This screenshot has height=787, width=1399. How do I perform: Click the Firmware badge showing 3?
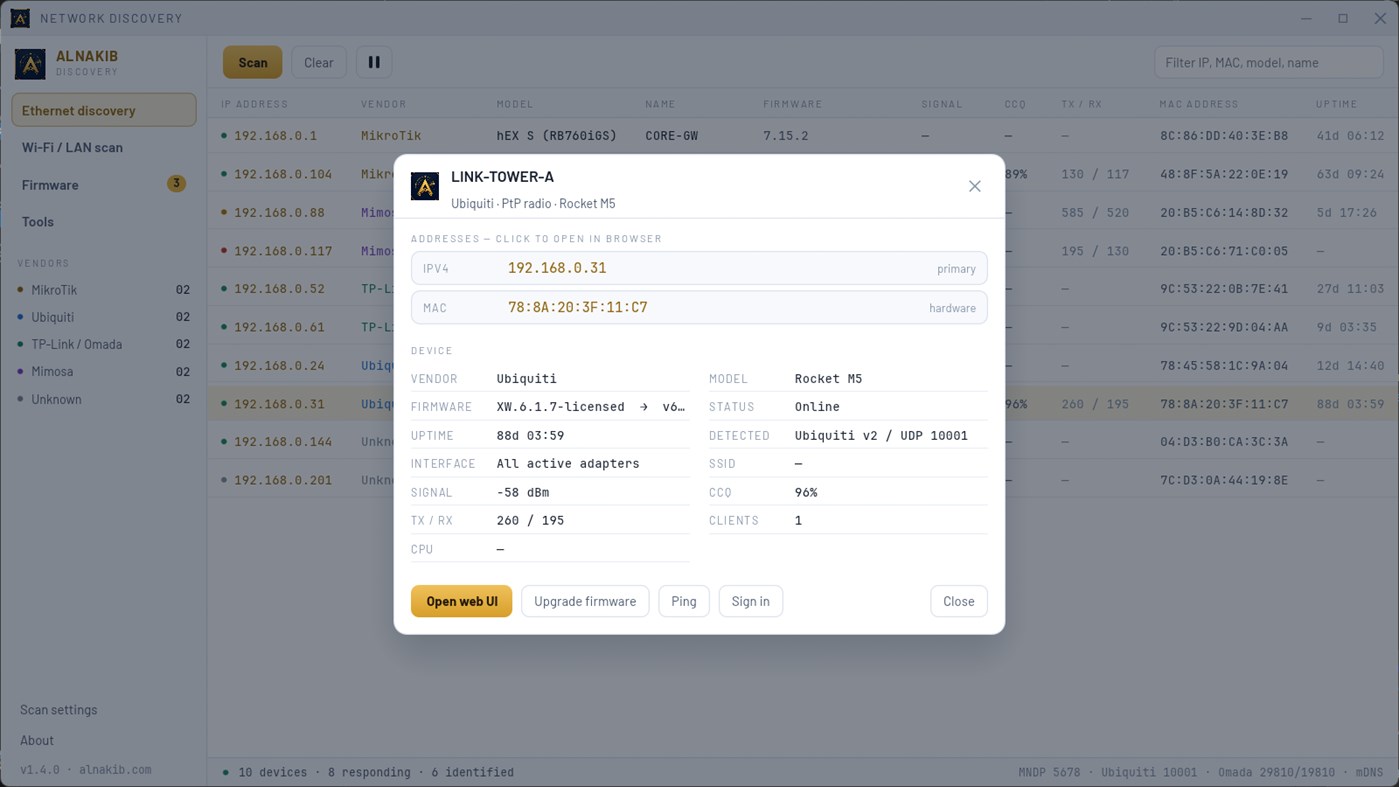176,184
